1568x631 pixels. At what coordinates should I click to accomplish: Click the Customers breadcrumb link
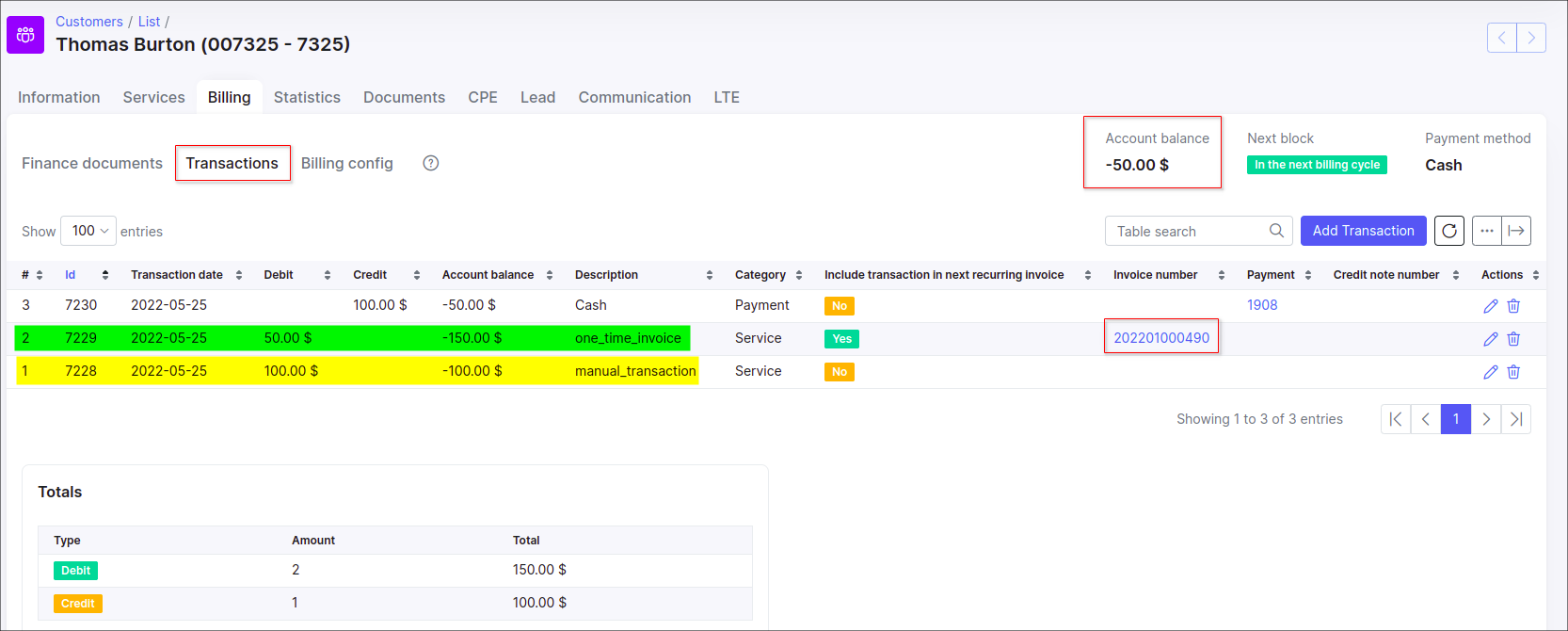[89, 22]
